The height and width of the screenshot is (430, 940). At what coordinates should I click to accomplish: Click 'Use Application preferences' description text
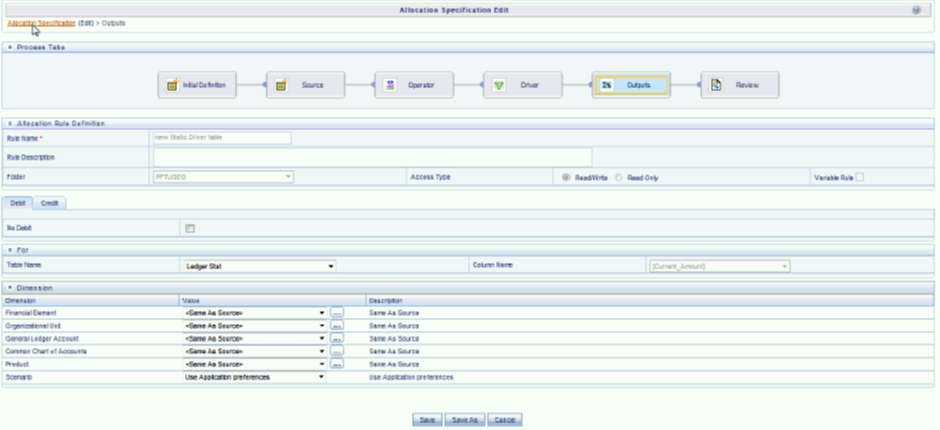coord(411,377)
